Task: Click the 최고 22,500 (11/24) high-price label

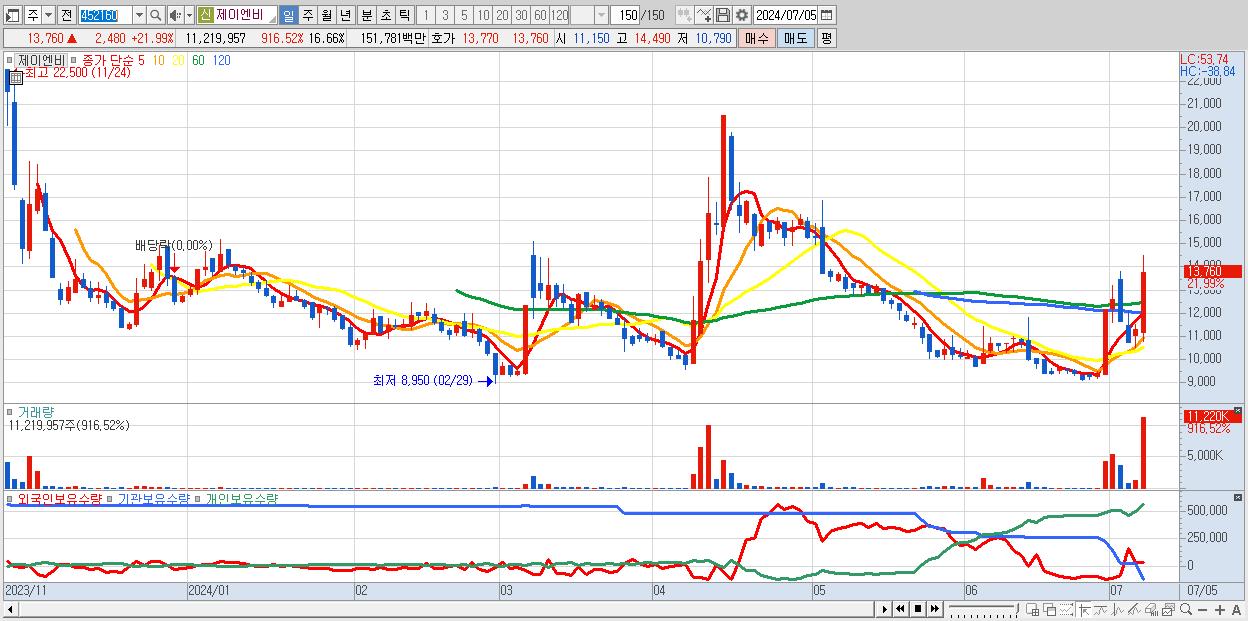Action: pyautogui.click(x=77, y=73)
